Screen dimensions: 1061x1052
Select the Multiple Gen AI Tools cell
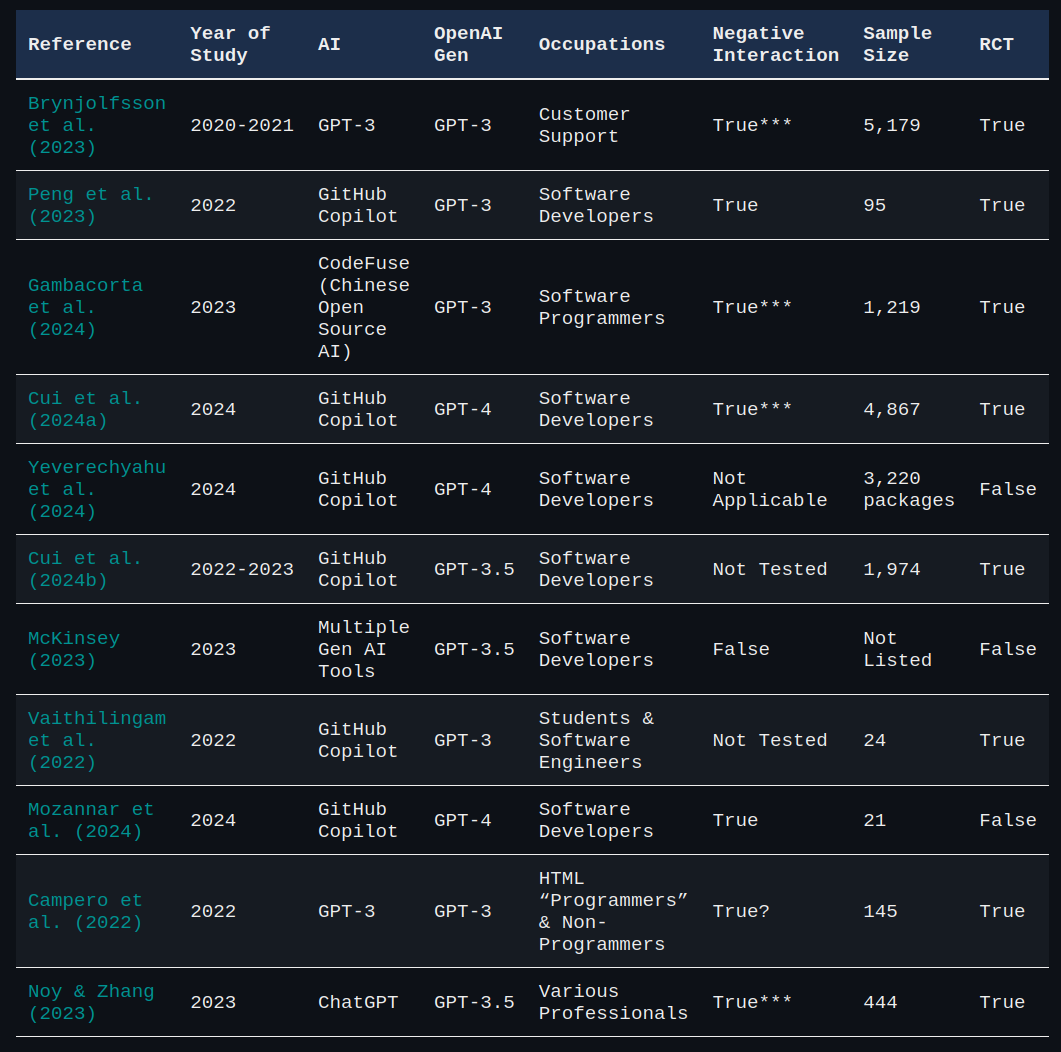[x=363, y=649]
